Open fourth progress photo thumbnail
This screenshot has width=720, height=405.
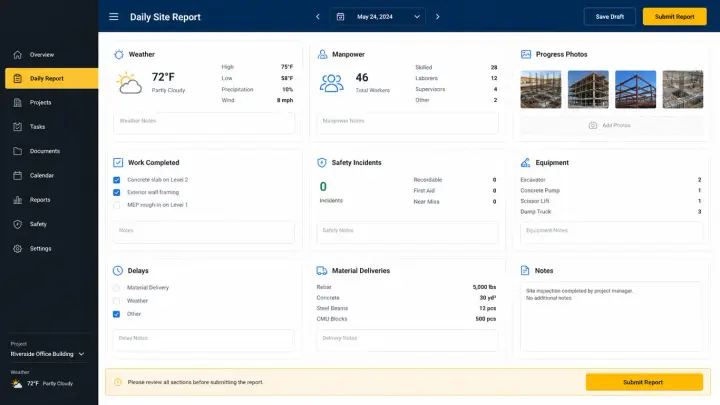683,89
